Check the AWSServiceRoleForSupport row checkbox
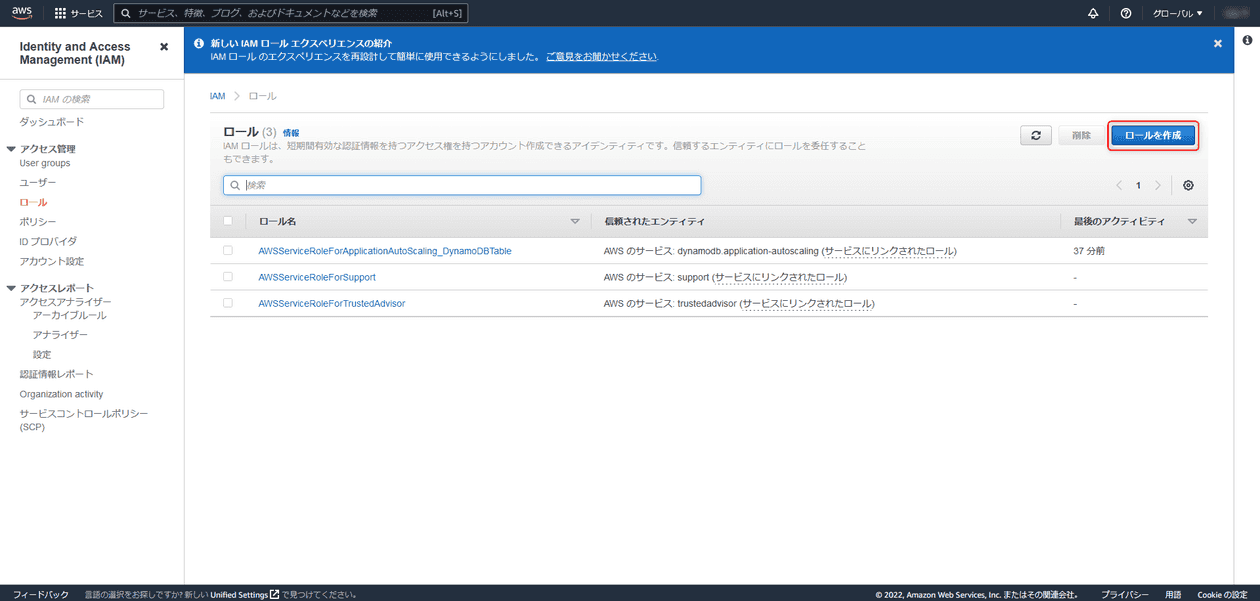 pyautogui.click(x=228, y=277)
